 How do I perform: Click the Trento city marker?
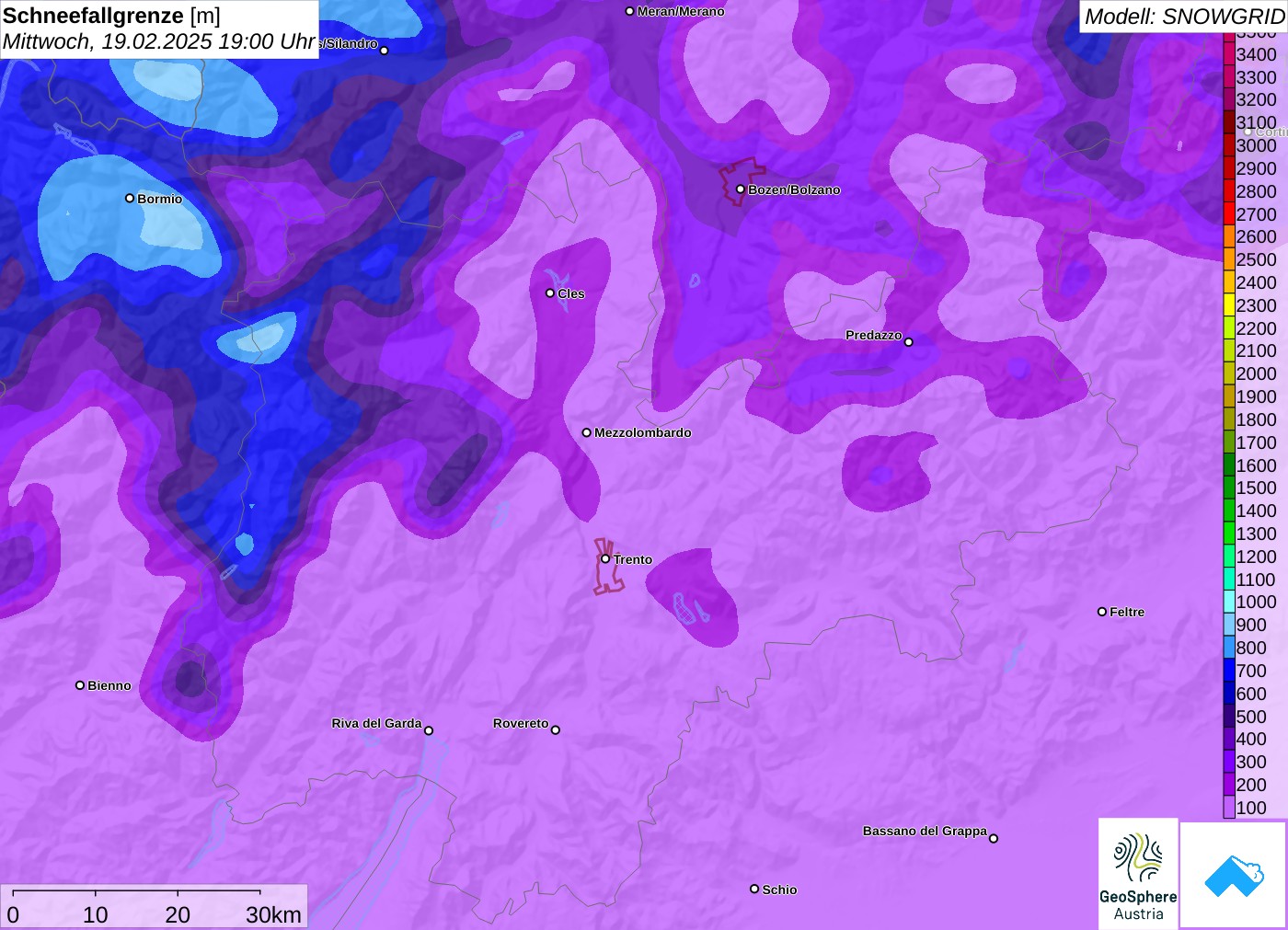click(x=605, y=558)
